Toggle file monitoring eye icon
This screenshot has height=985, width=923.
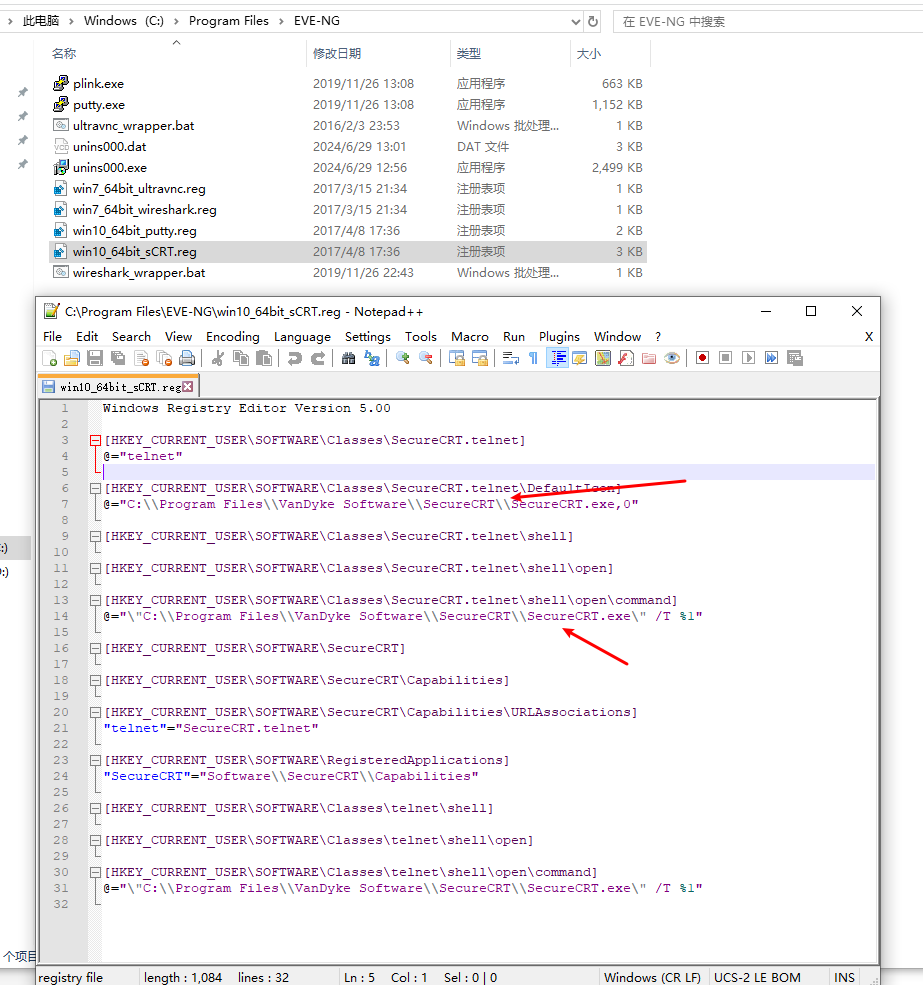(672, 358)
